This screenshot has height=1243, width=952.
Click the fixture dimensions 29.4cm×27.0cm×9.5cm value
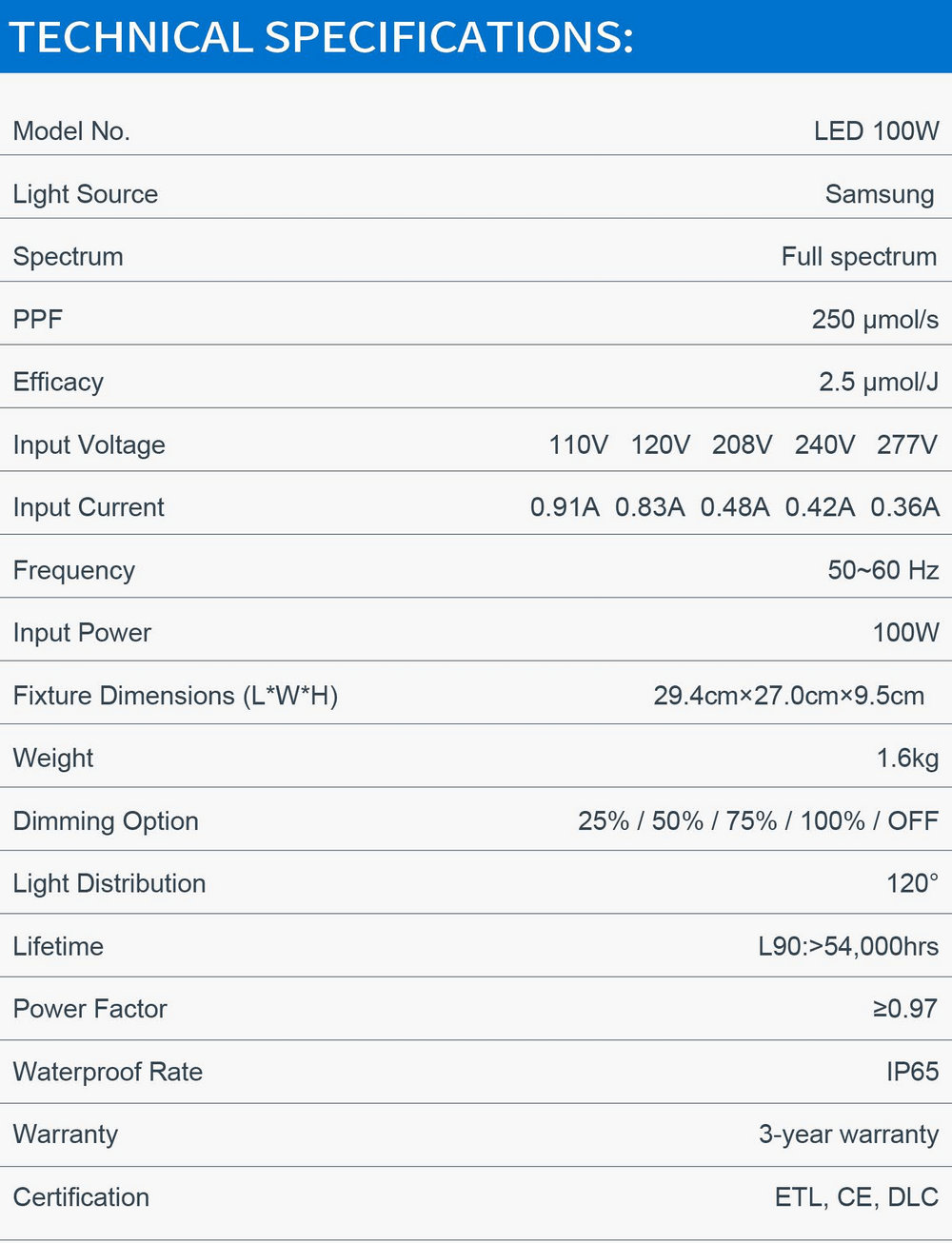(788, 696)
